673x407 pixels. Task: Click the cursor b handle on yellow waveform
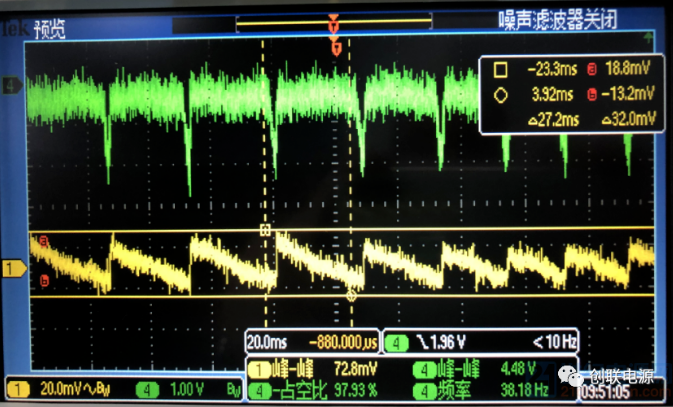(43, 282)
